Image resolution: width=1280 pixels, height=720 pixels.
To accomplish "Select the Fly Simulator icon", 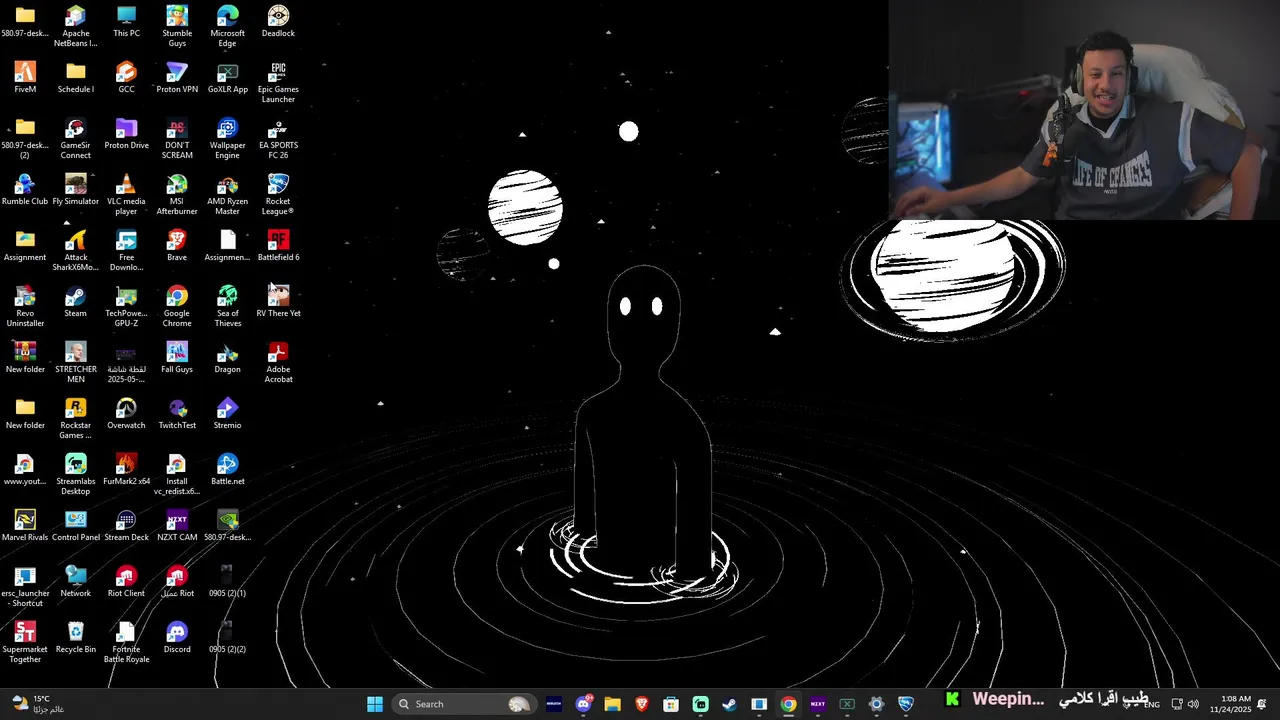I will [x=75, y=189].
